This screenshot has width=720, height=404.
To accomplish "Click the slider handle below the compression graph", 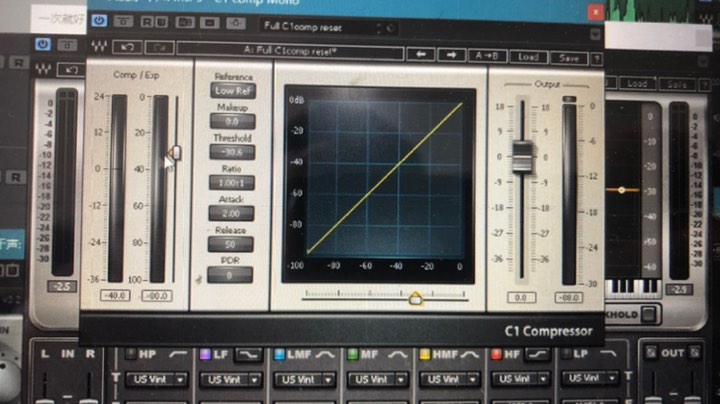I will tap(415, 298).
